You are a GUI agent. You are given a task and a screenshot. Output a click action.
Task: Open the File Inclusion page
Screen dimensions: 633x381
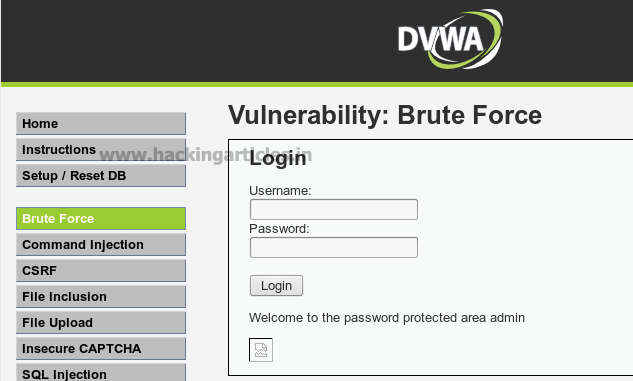(101, 297)
